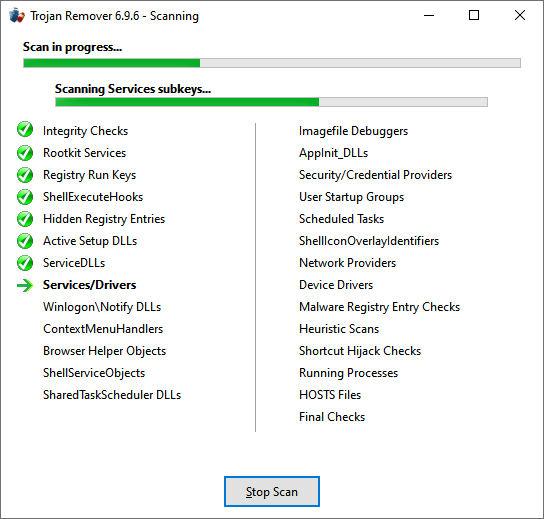544x519 pixels.
Task: Click the Scanning Services subkeys progress bar
Action: click(x=271, y=102)
